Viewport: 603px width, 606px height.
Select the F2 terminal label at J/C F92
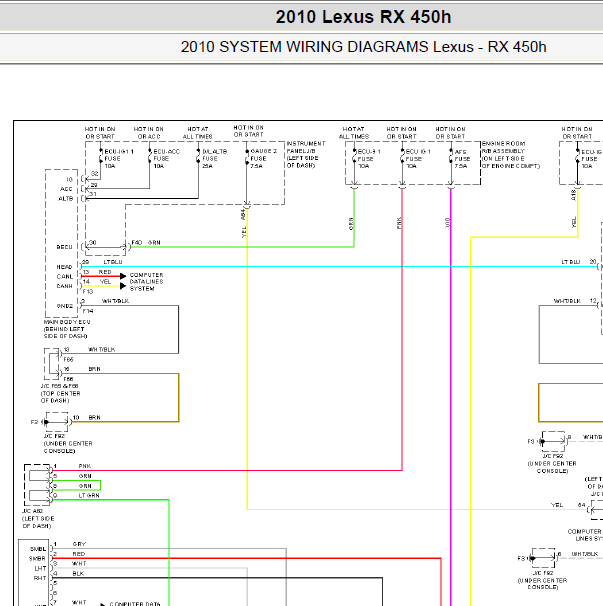[x=34, y=422]
